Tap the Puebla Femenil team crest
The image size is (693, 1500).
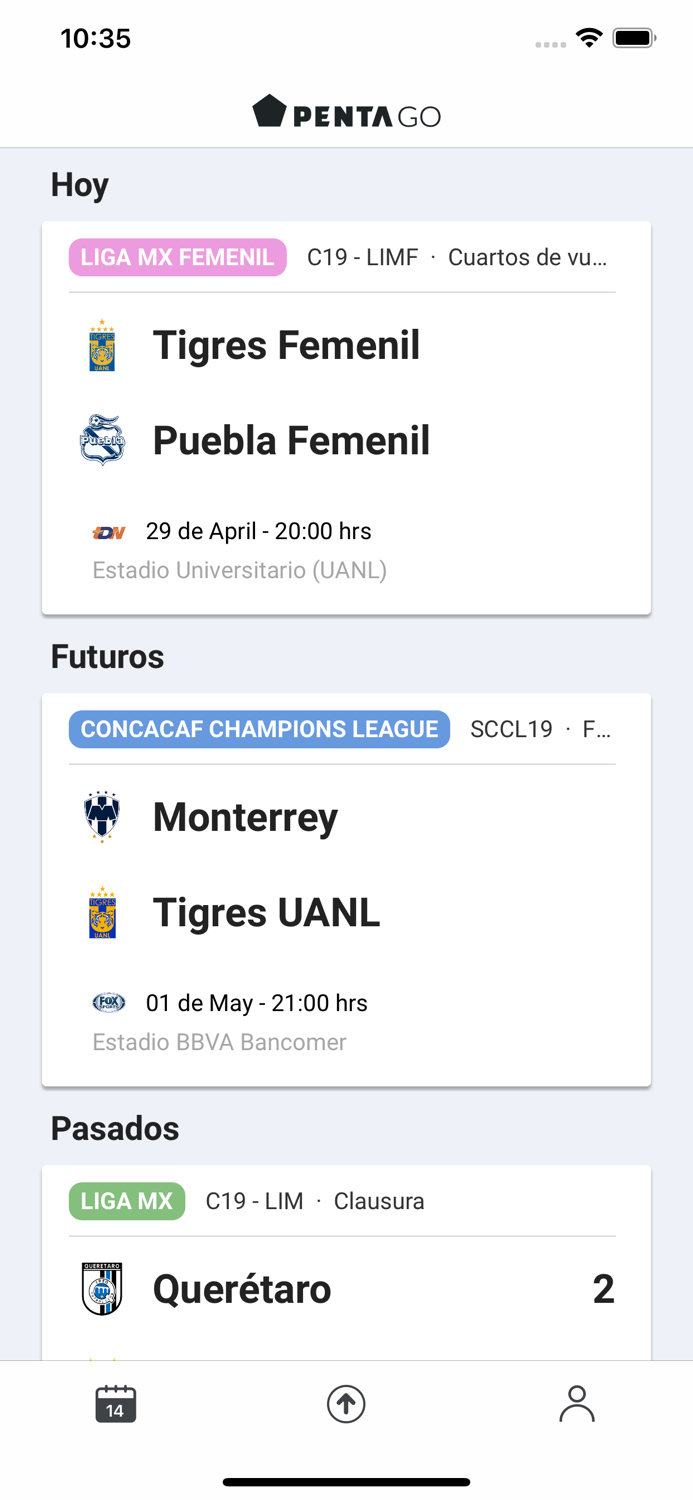102,440
